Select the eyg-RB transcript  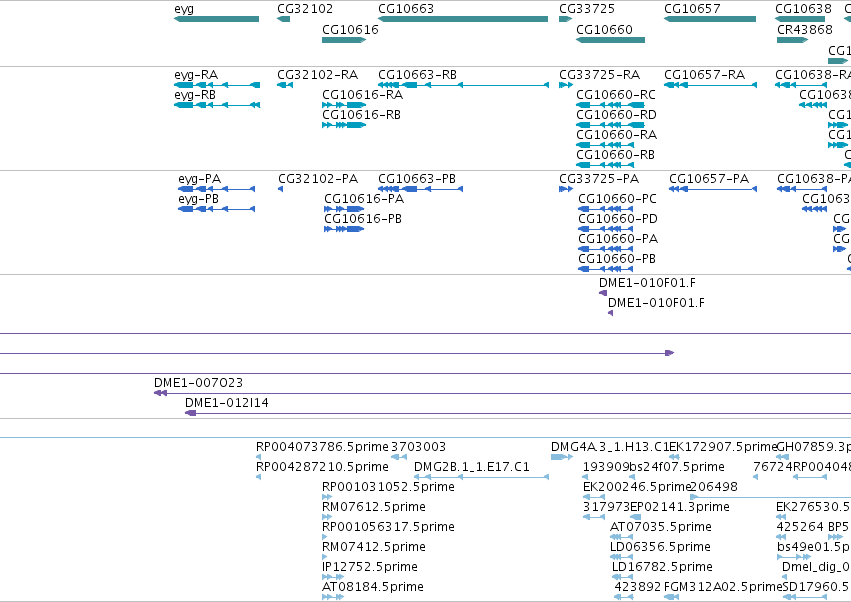point(217,105)
